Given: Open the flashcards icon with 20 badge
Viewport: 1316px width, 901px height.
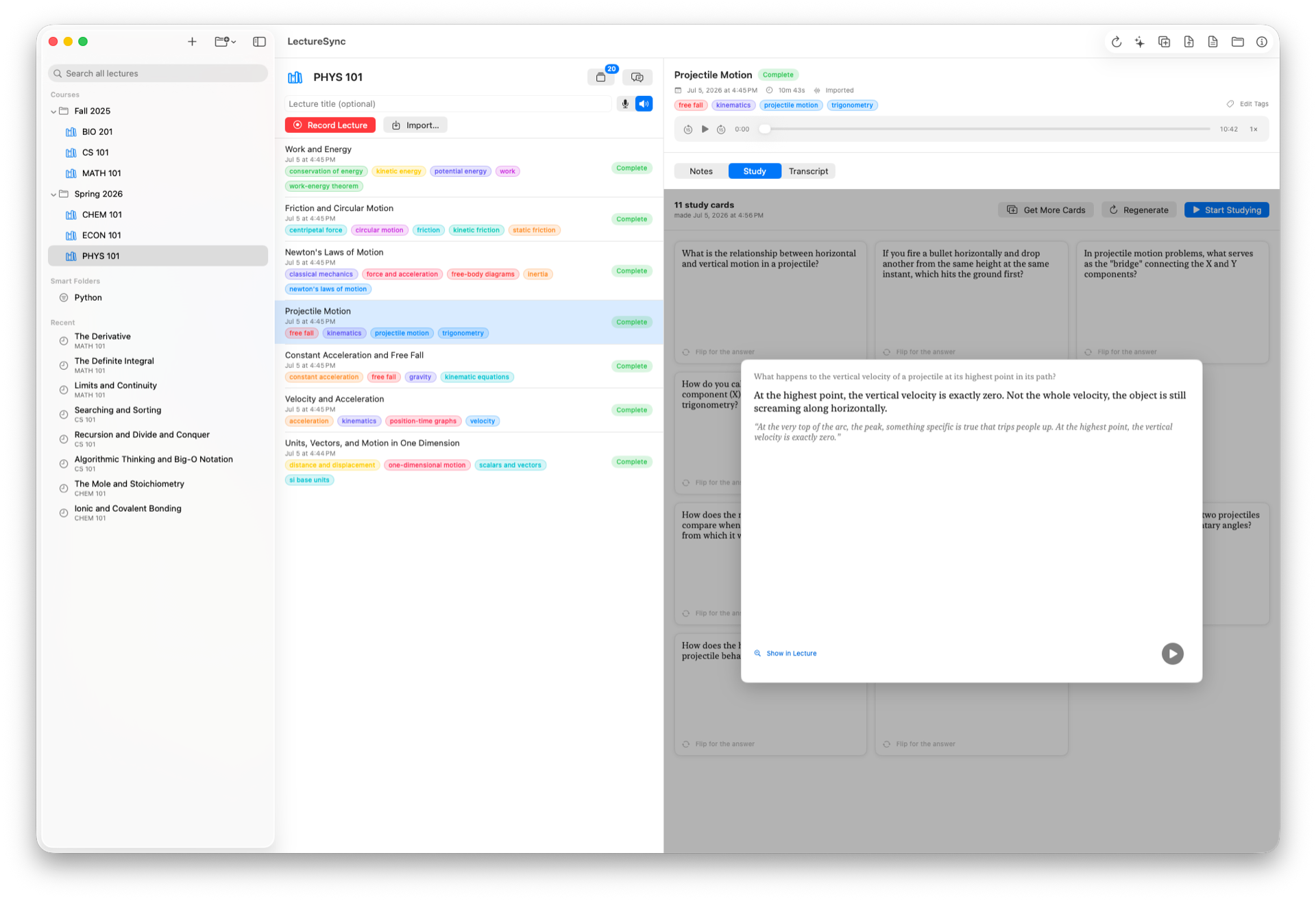Looking at the screenshot, I should [x=601, y=77].
